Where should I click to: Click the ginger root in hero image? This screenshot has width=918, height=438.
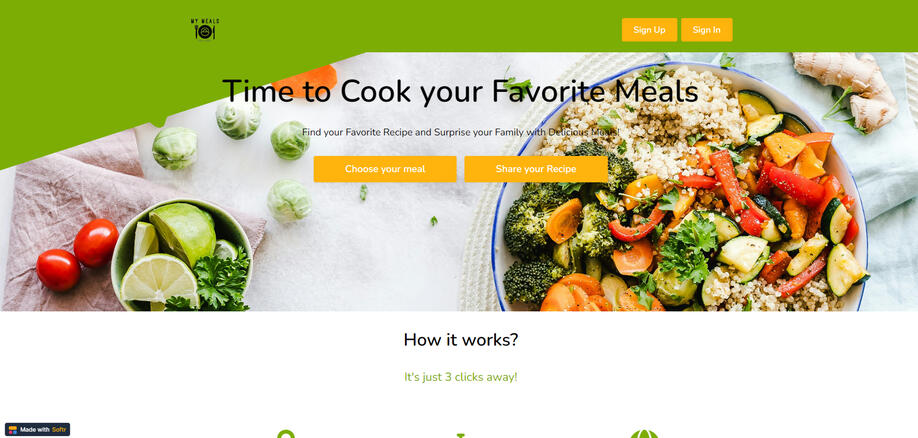click(845, 88)
